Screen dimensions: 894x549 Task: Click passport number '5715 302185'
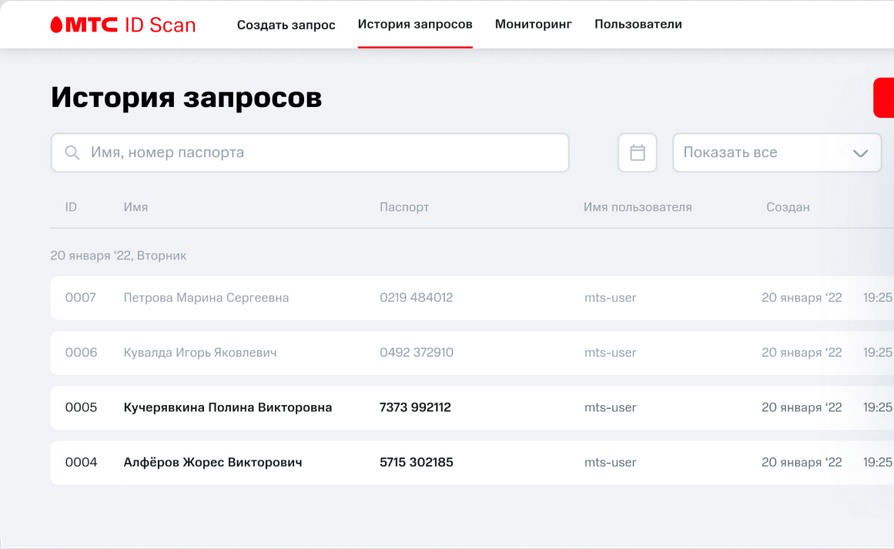coord(416,462)
